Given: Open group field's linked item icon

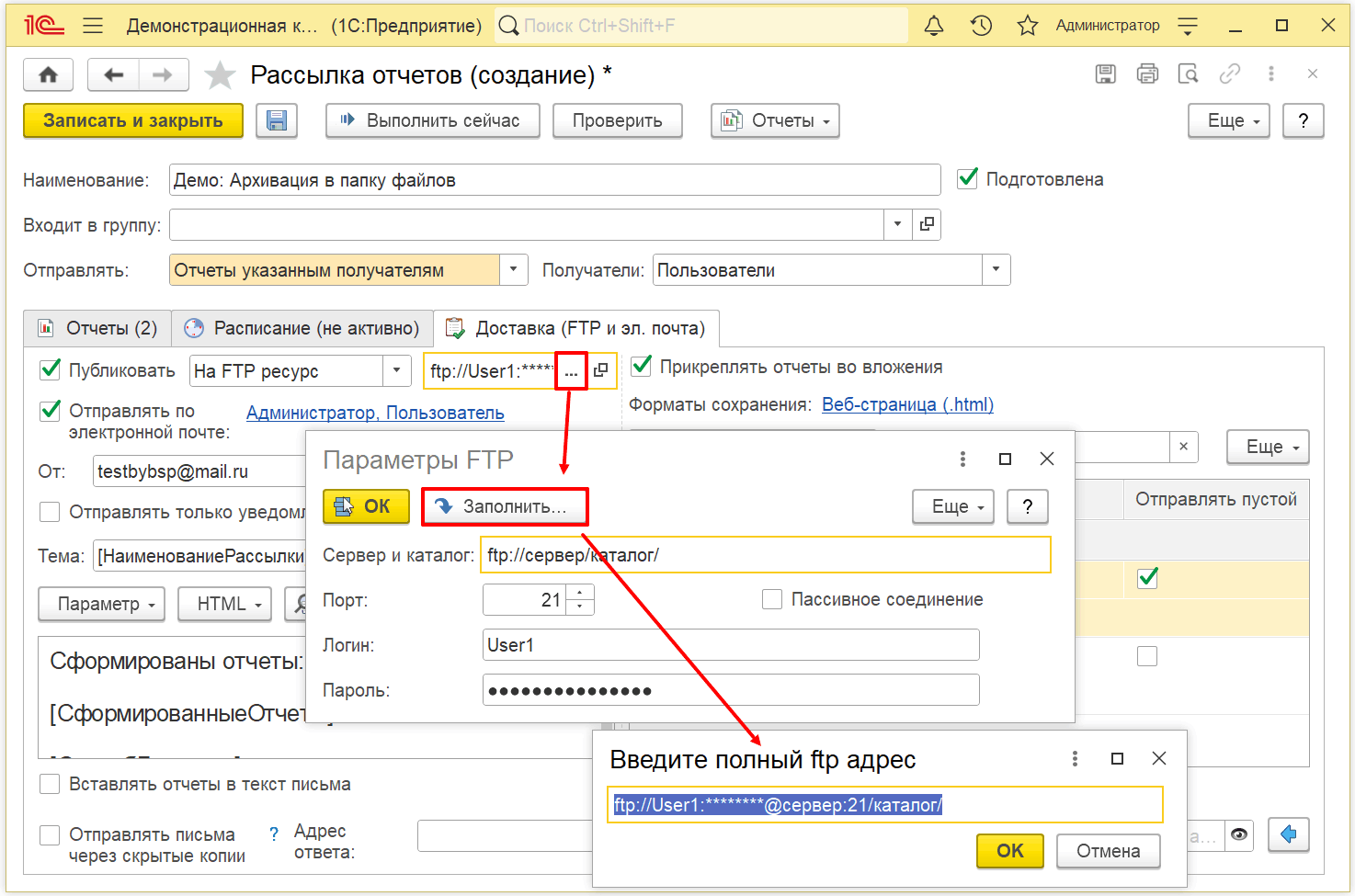Looking at the screenshot, I should pos(927,224).
